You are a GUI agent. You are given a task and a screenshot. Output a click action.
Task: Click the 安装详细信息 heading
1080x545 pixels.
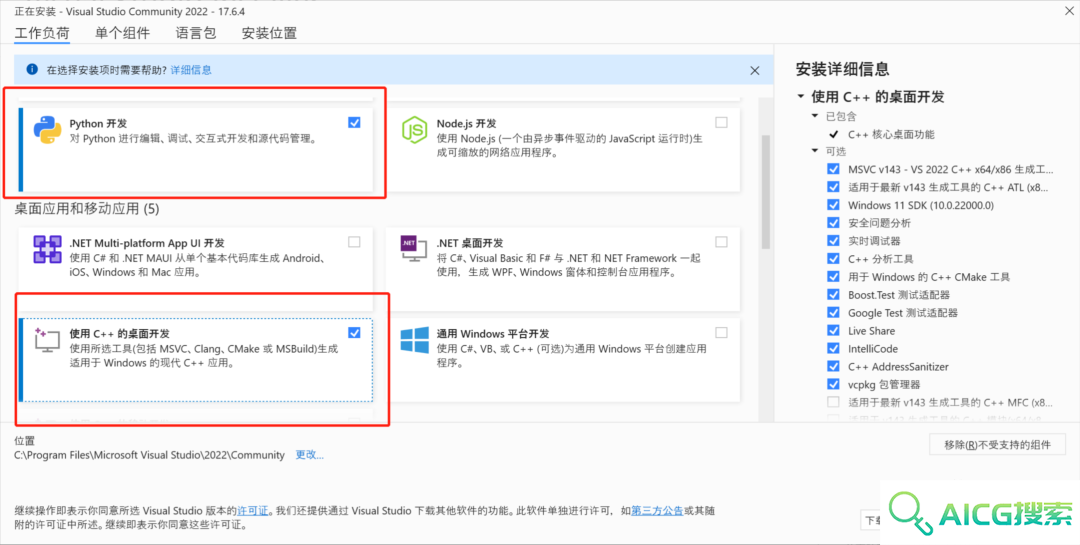coord(842,69)
